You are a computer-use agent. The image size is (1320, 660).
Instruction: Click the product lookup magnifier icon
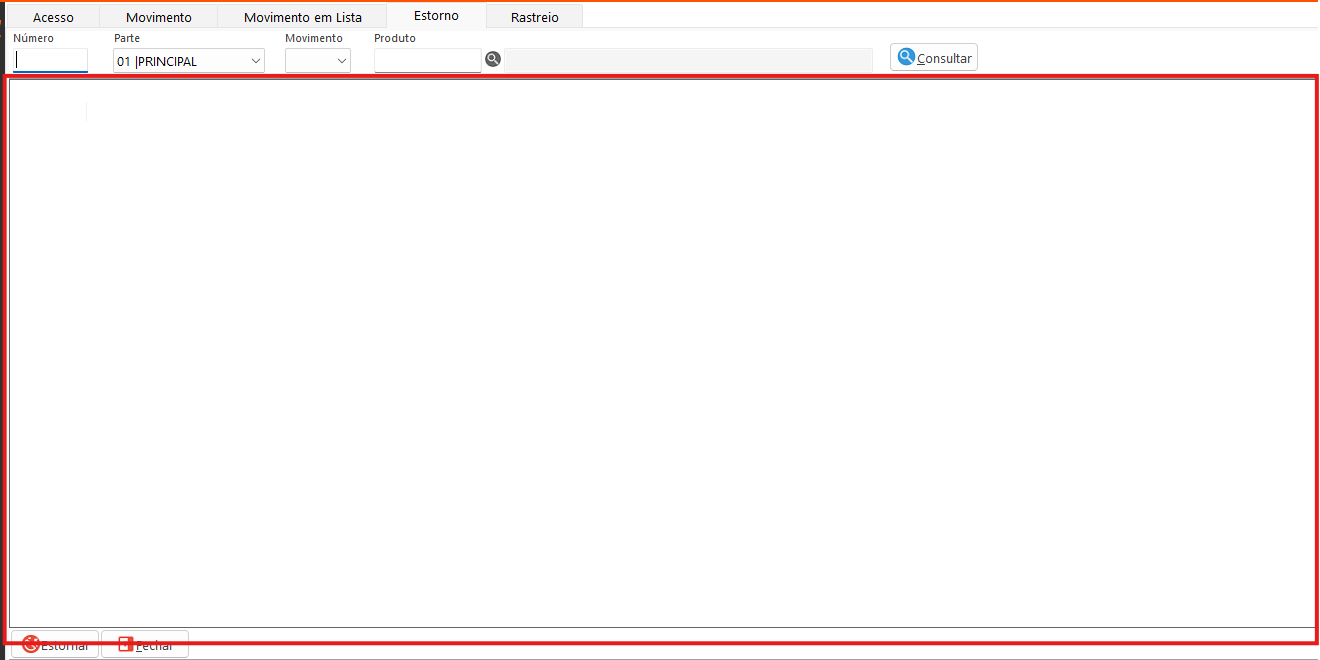(492, 60)
